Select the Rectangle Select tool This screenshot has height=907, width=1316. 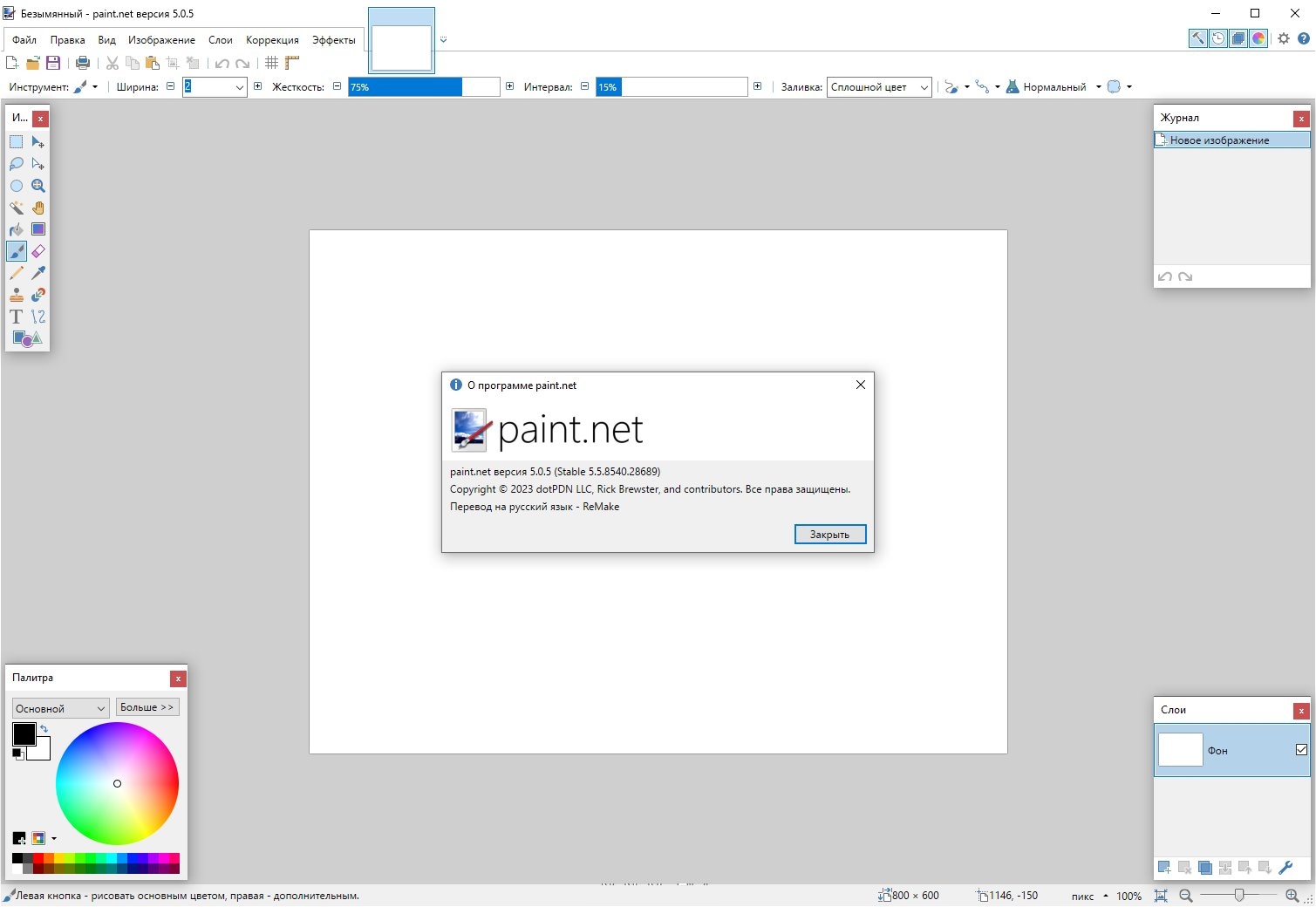17,142
